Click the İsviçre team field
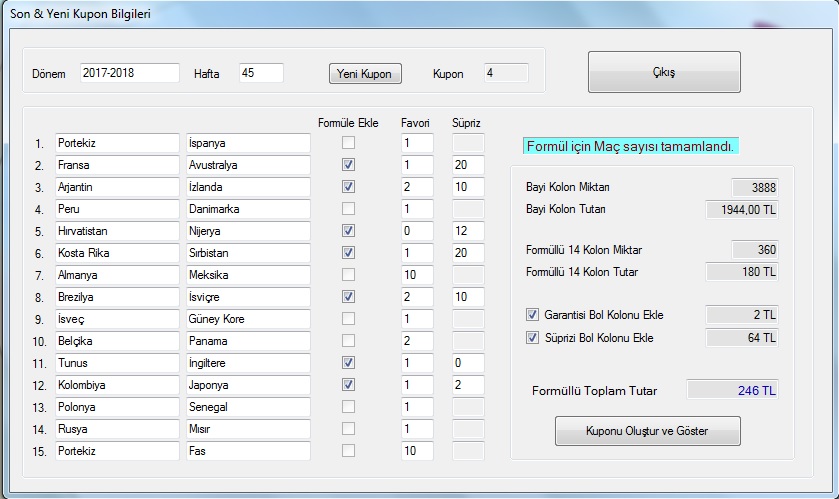The height and width of the screenshot is (499, 839). click(248, 297)
